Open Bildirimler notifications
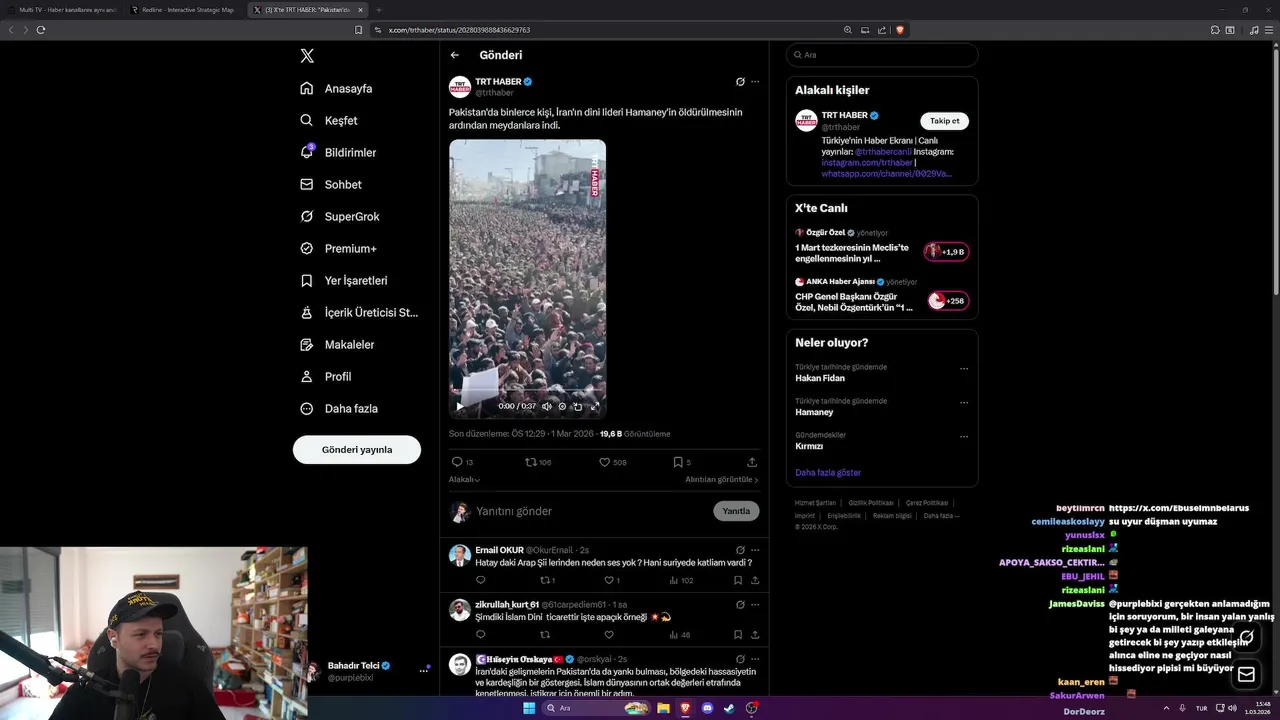Image resolution: width=1280 pixels, height=720 pixels. (338, 152)
